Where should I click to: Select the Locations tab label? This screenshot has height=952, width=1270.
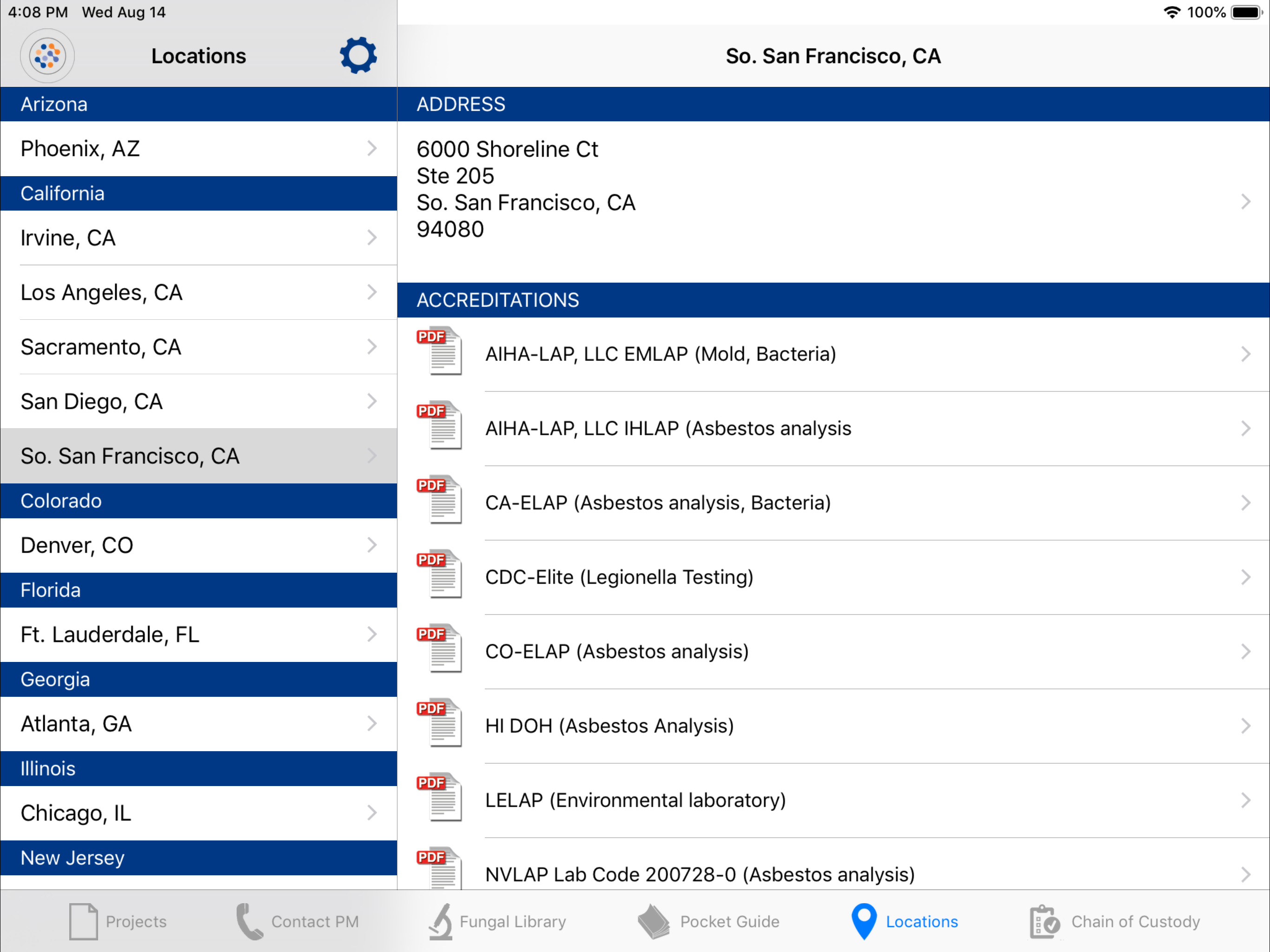click(x=921, y=922)
